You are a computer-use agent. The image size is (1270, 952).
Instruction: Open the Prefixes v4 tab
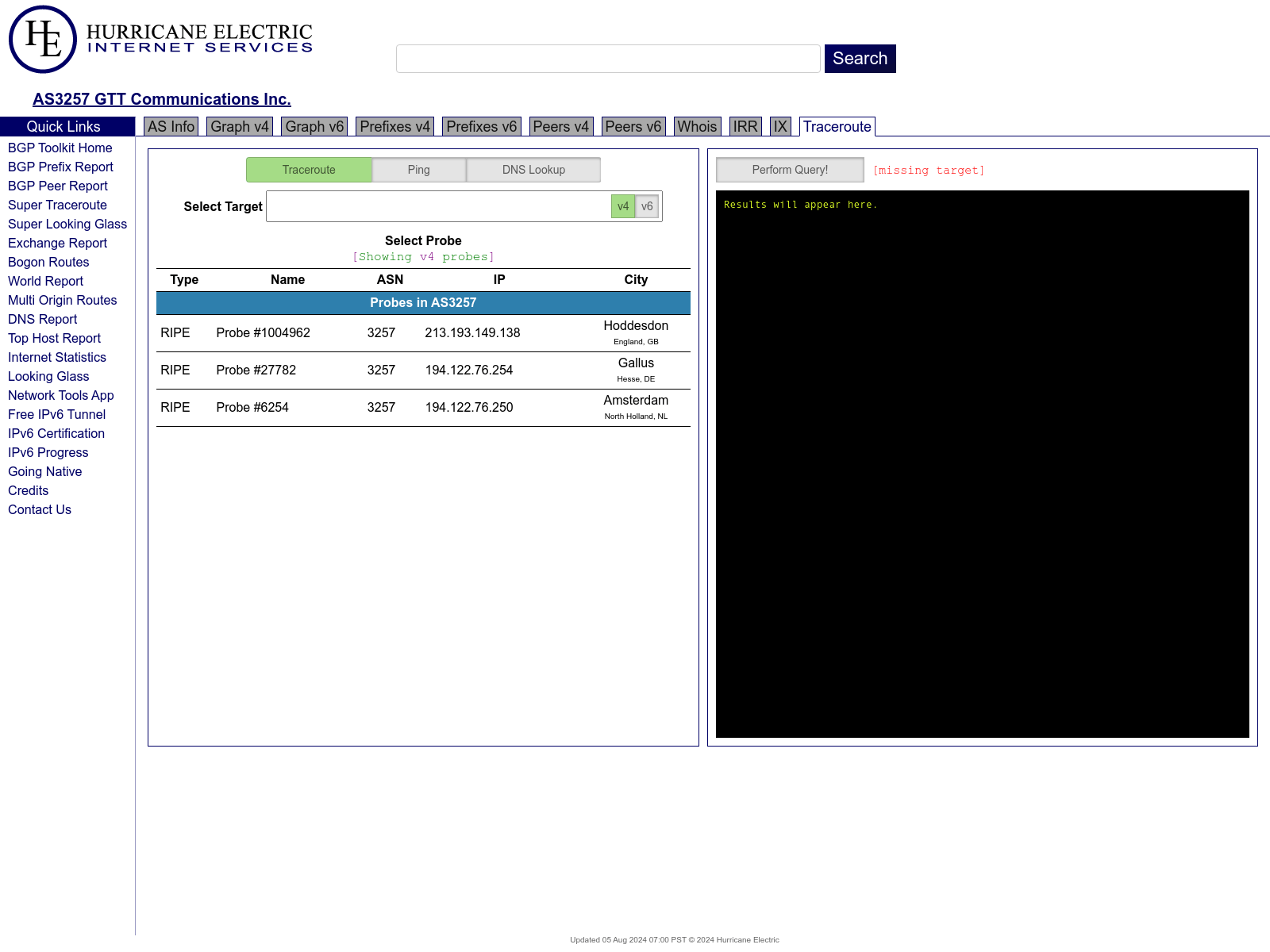click(394, 127)
